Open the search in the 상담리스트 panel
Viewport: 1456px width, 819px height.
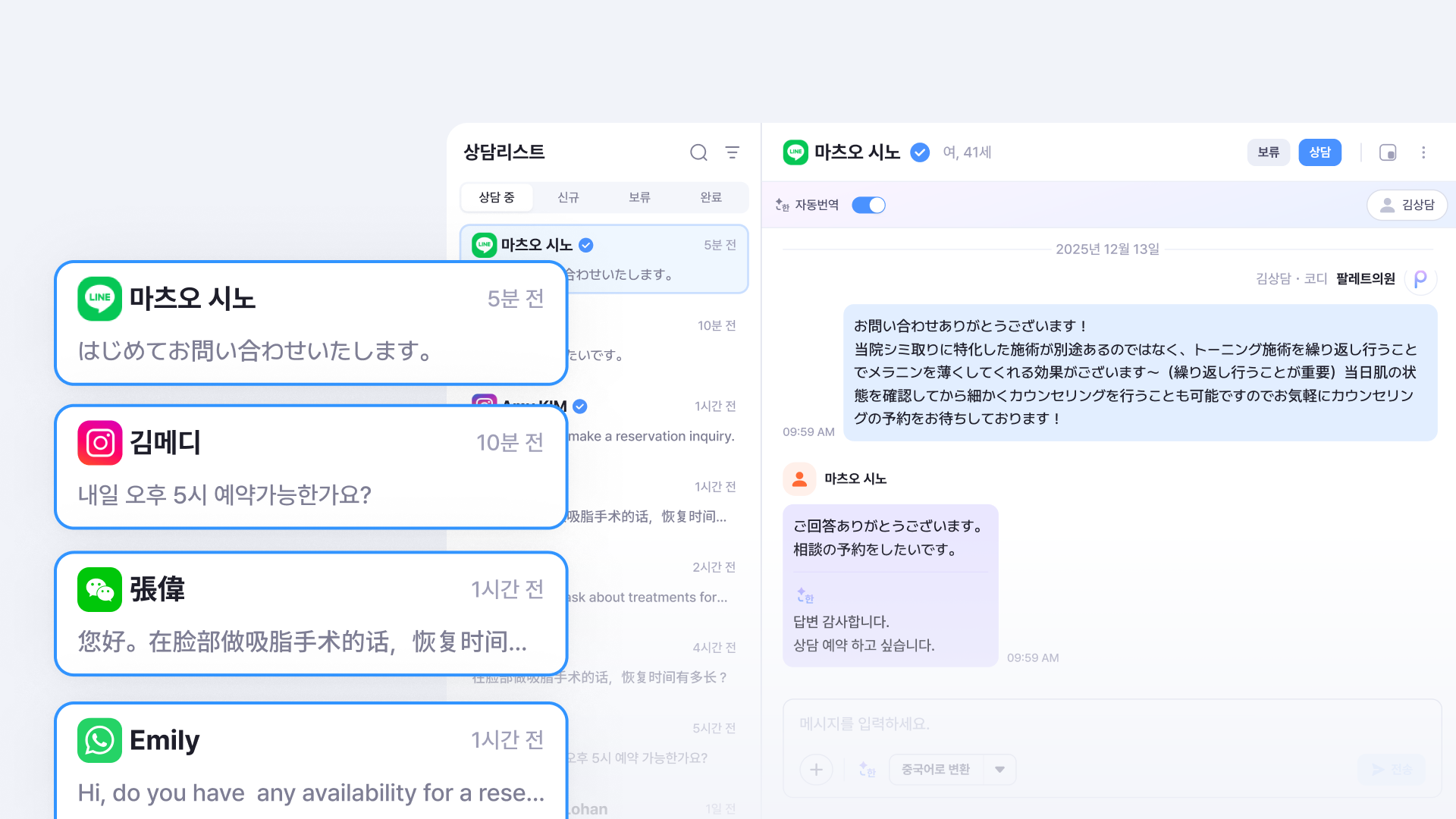pyautogui.click(x=698, y=152)
